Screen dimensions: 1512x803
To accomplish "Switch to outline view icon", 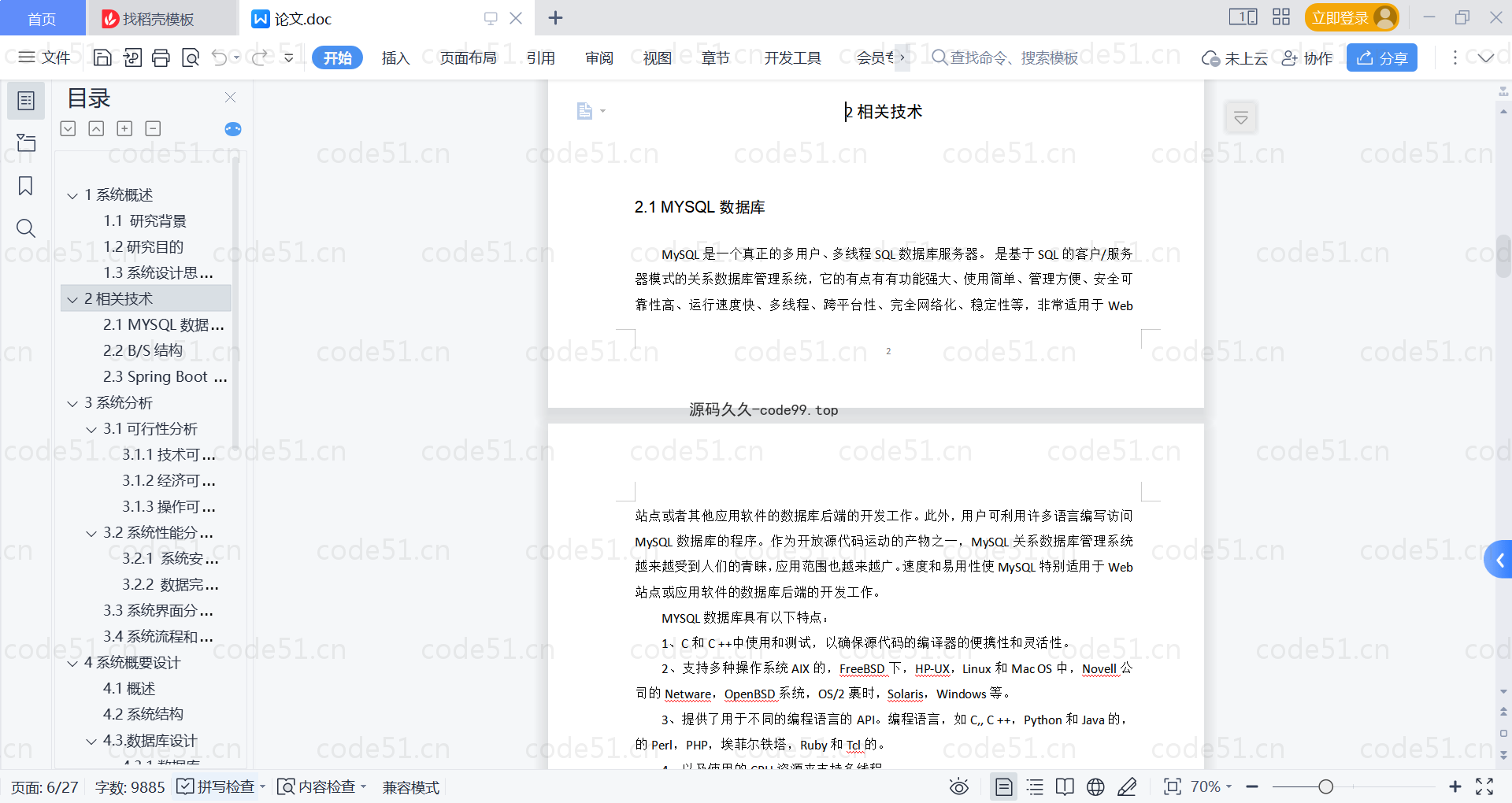I will [1035, 786].
